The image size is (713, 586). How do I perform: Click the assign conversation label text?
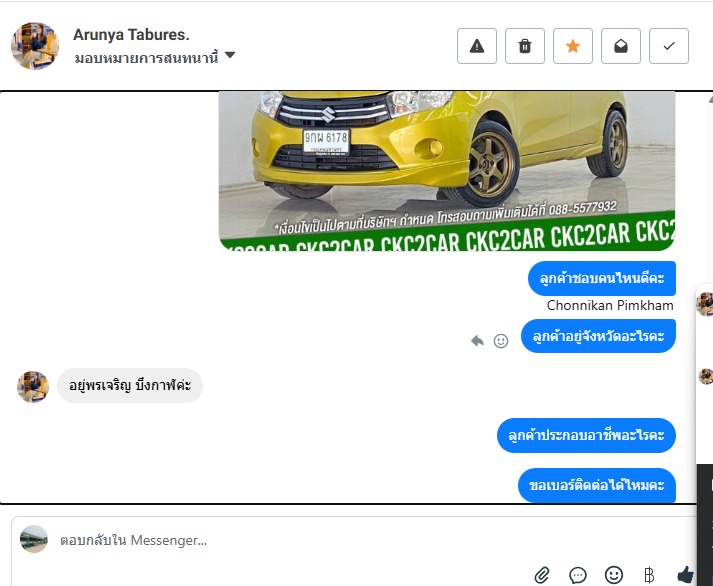tap(146, 58)
